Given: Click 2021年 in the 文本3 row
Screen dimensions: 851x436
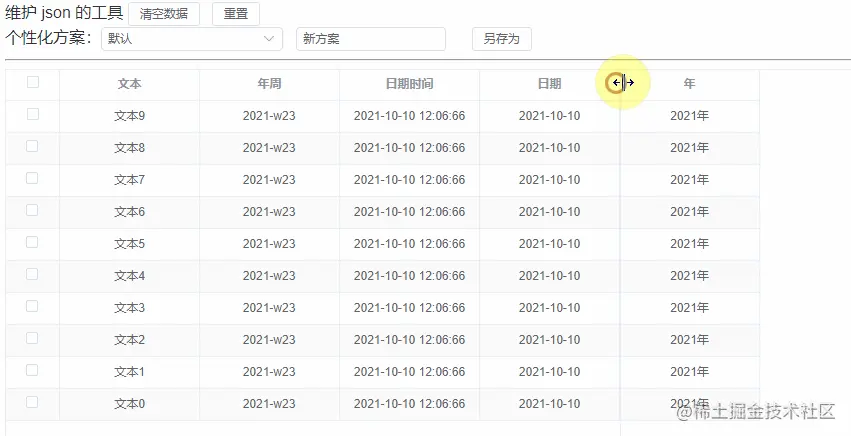Looking at the screenshot, I should tap(689, 308).
